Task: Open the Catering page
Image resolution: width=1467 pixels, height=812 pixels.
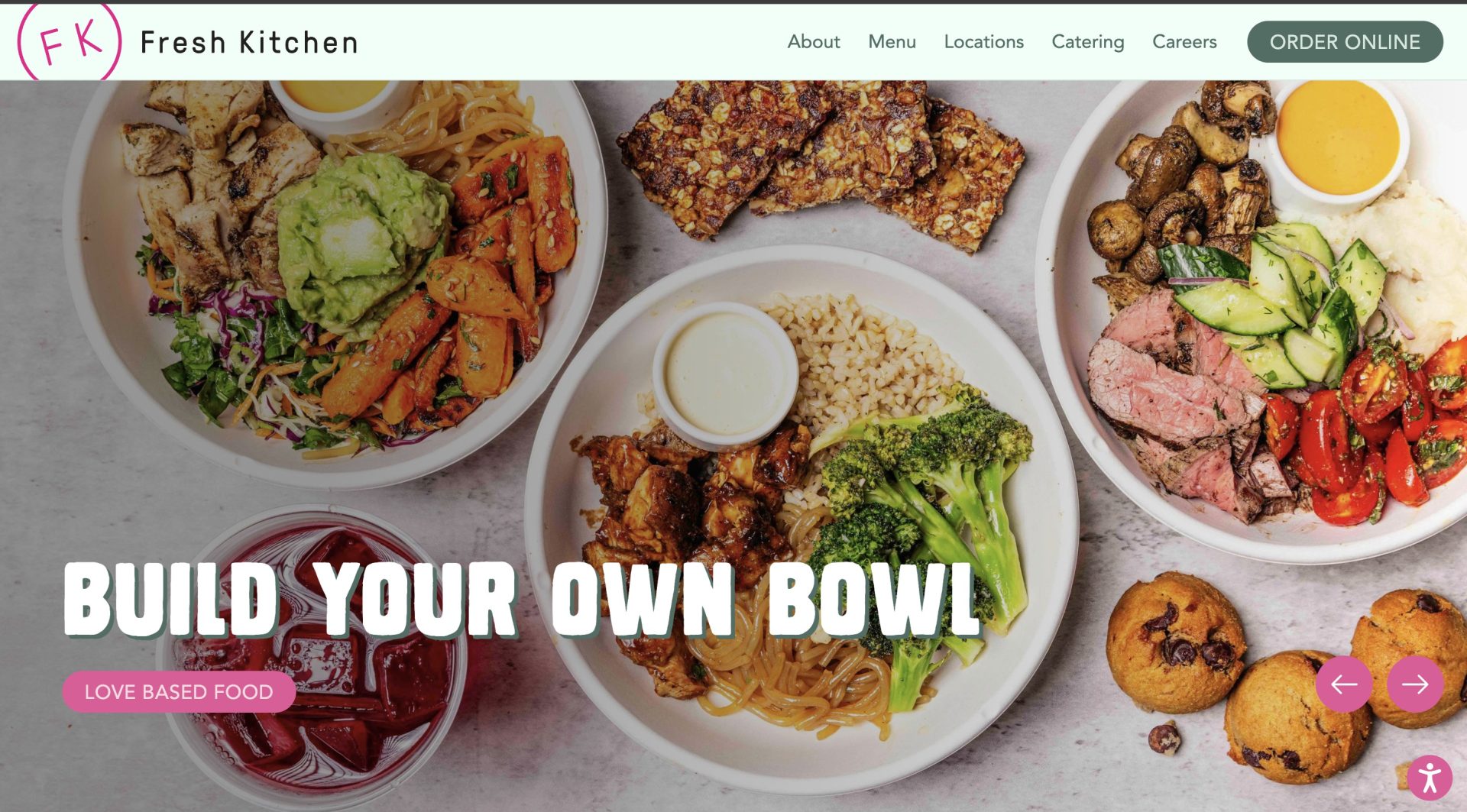Action: [x=1087, y=42]
